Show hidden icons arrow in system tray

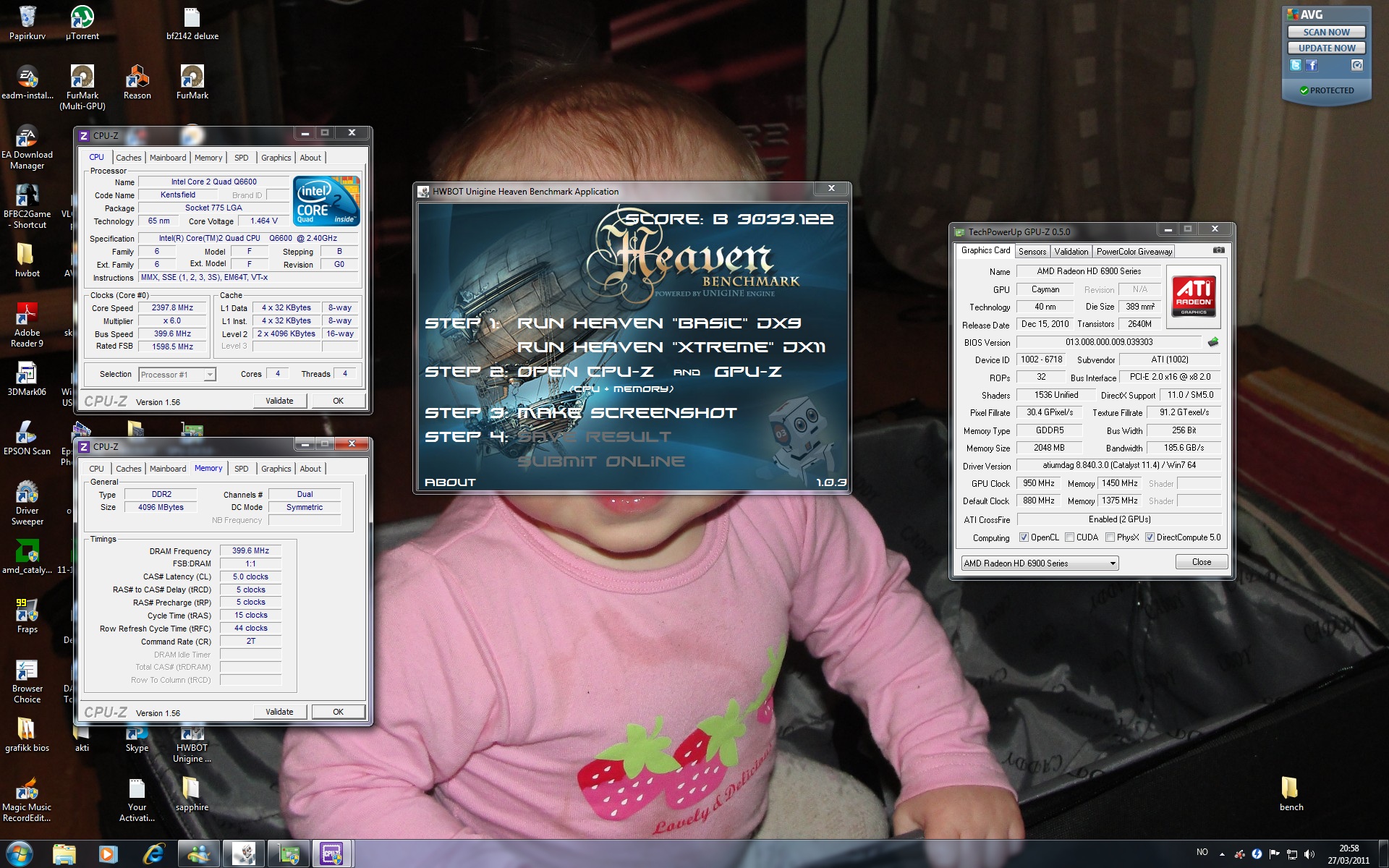[x=1222, y=854]
